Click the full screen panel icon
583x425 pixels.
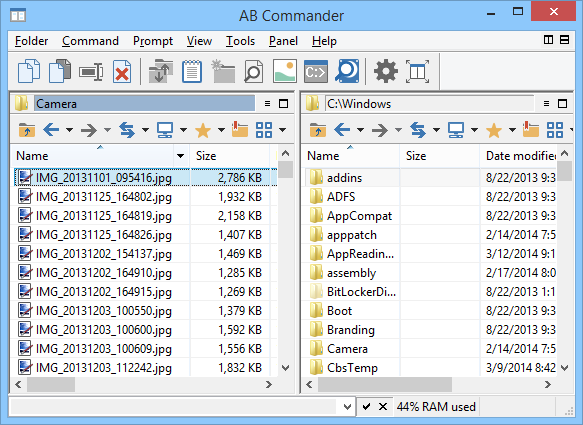[417, 71]
